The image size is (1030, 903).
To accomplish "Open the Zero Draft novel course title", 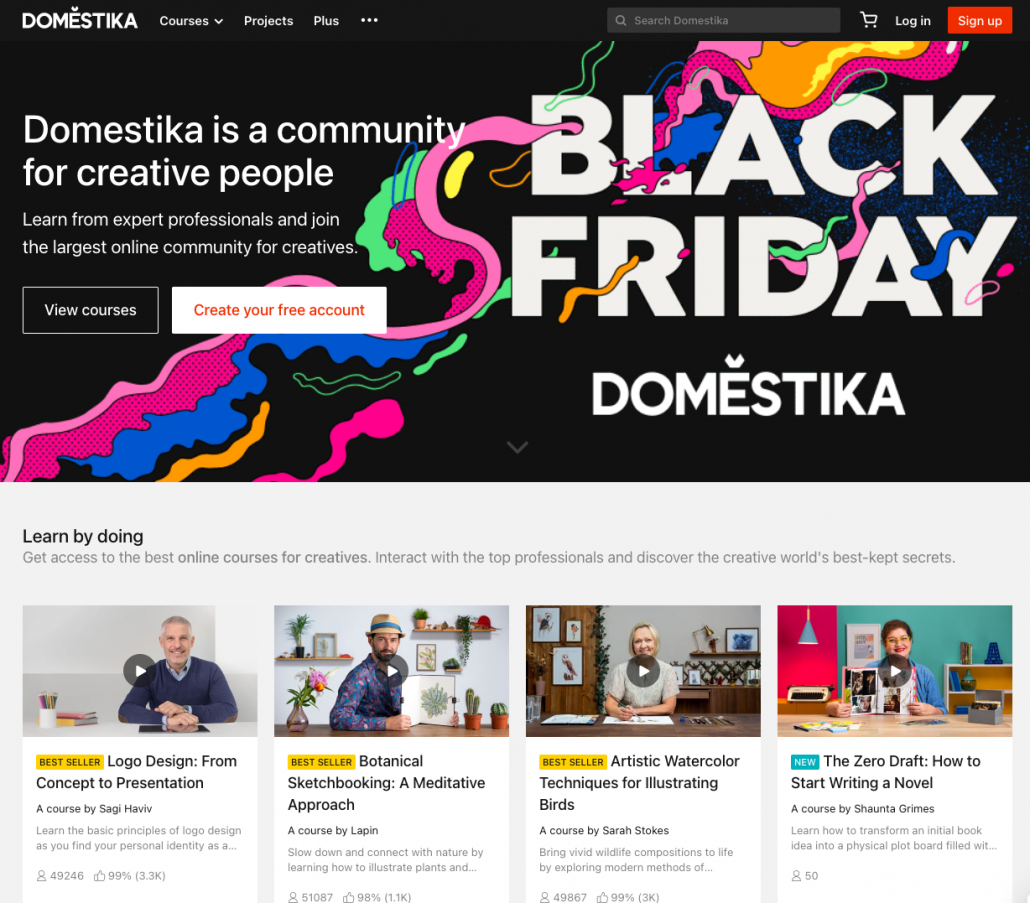I will point(885,772).
